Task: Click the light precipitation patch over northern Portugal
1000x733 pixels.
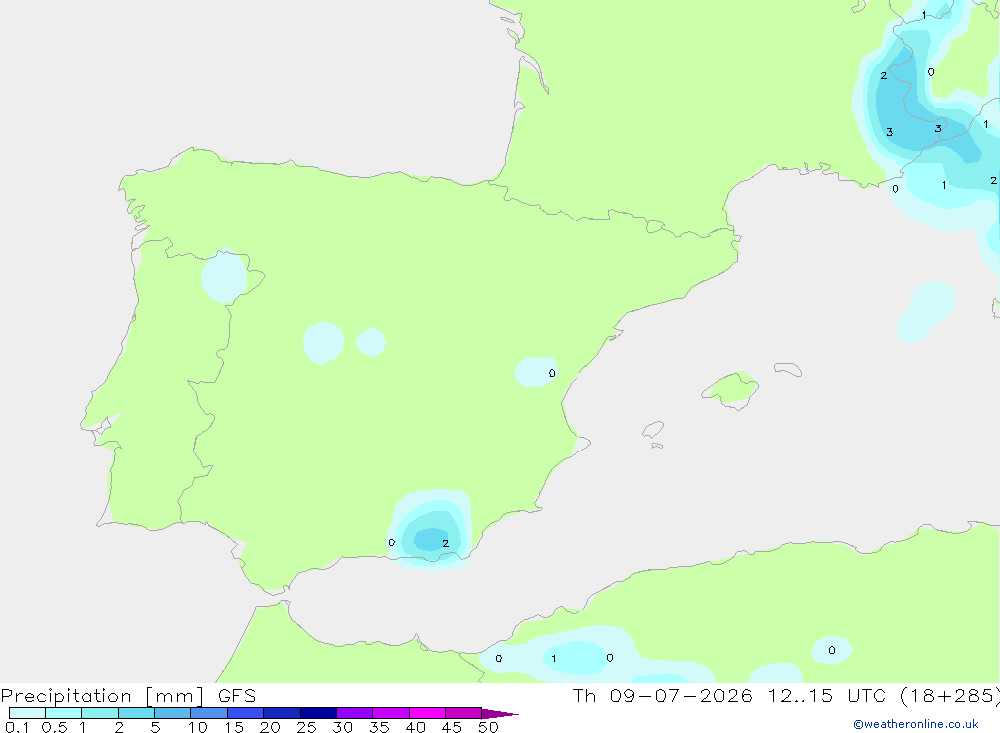Action: pyautogui.click(x=224, y=277)
